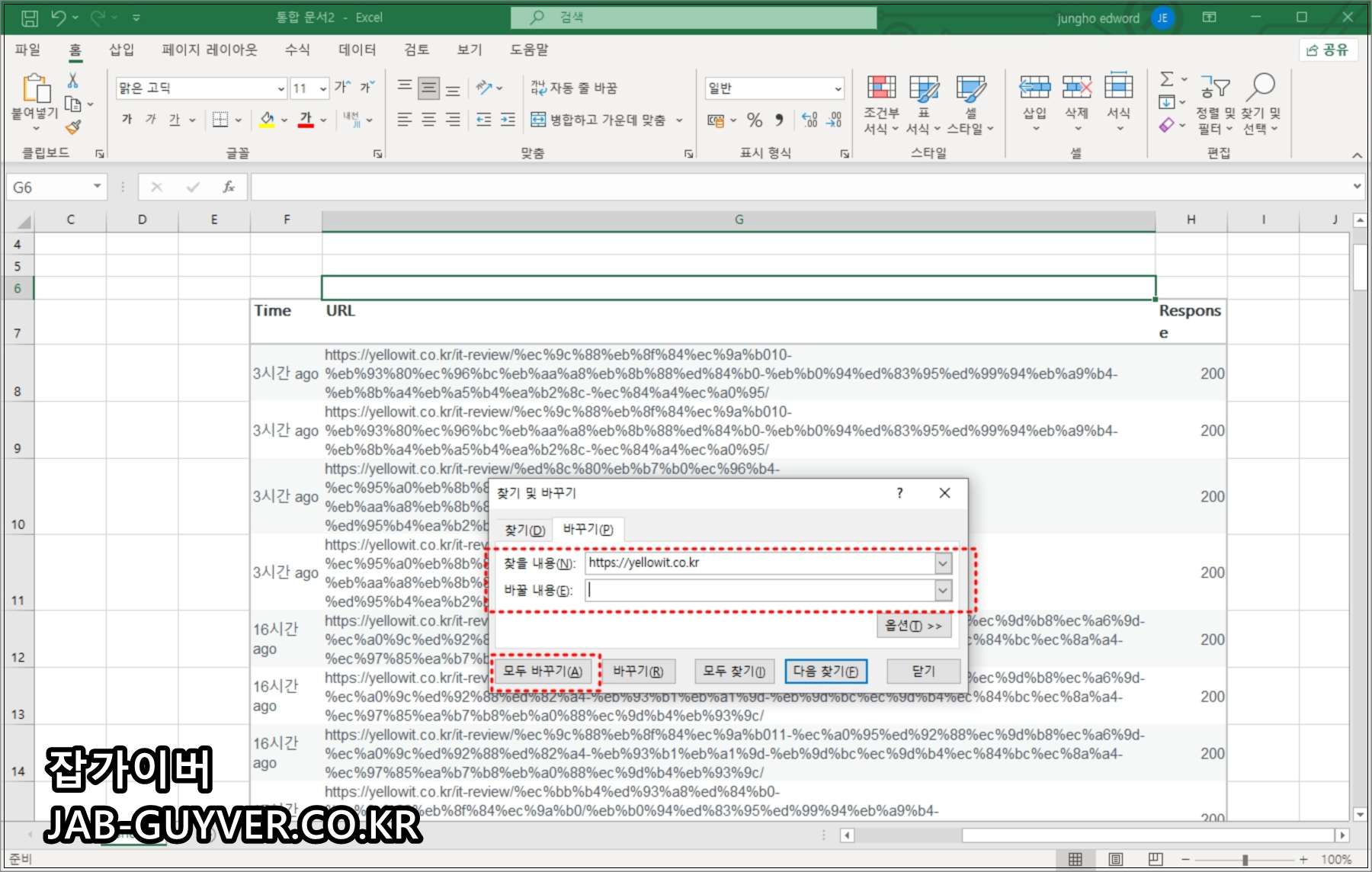Click the AutoSum sigma icon
1372x872 pixels.
(1167, 79)
